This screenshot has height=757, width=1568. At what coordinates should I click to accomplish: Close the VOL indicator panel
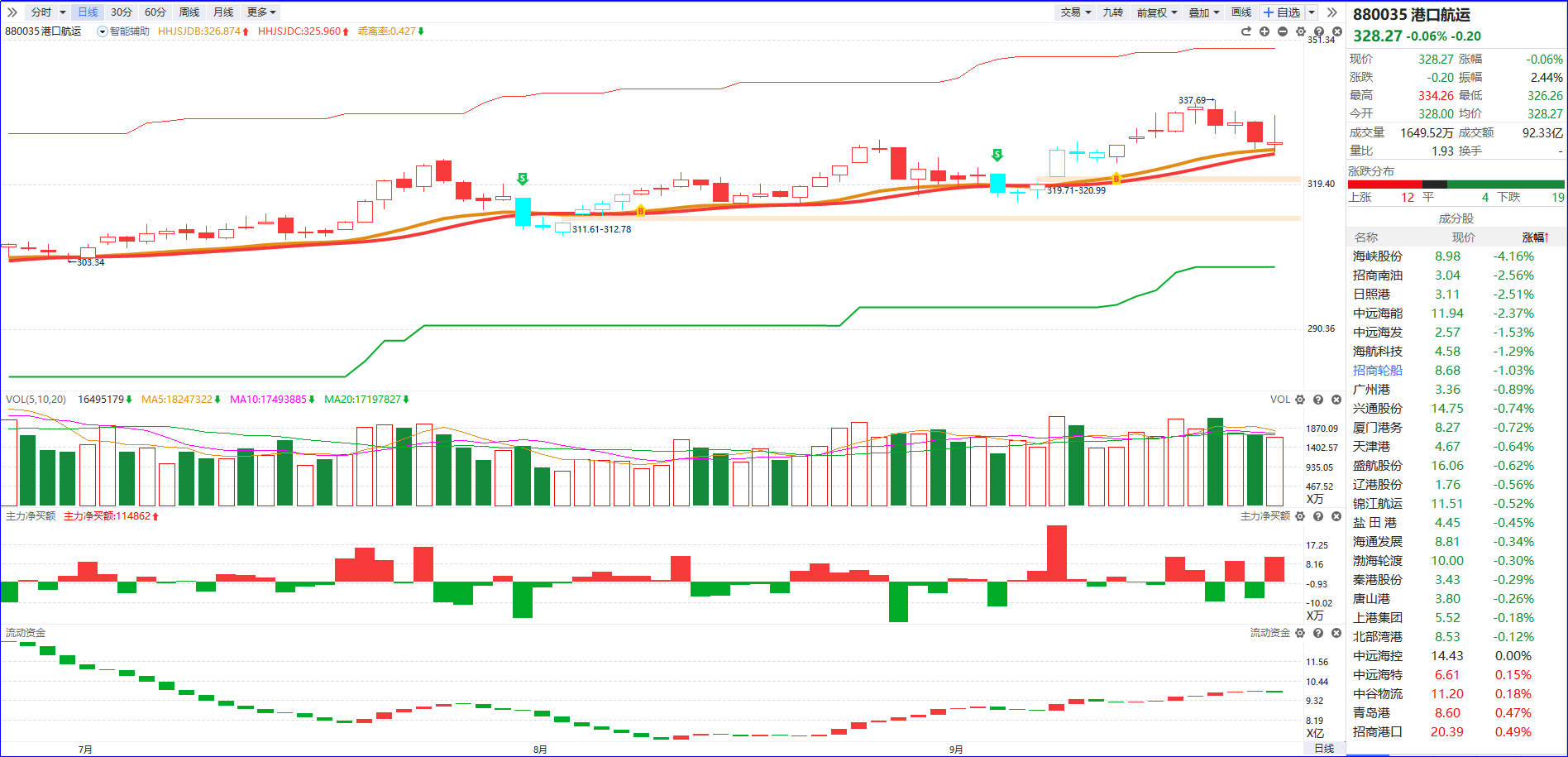[x=1336, y=400]
